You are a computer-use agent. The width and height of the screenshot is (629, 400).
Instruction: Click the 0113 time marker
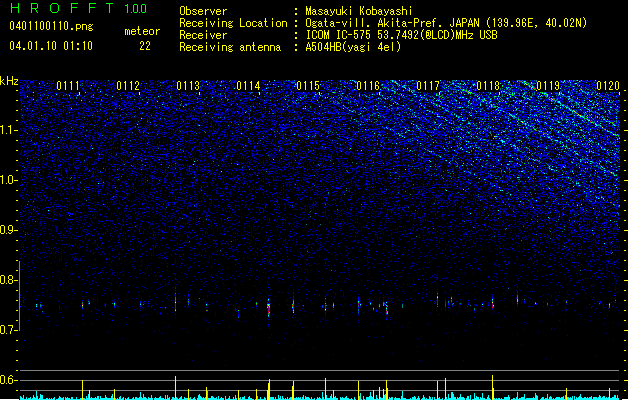click(188, 86)
